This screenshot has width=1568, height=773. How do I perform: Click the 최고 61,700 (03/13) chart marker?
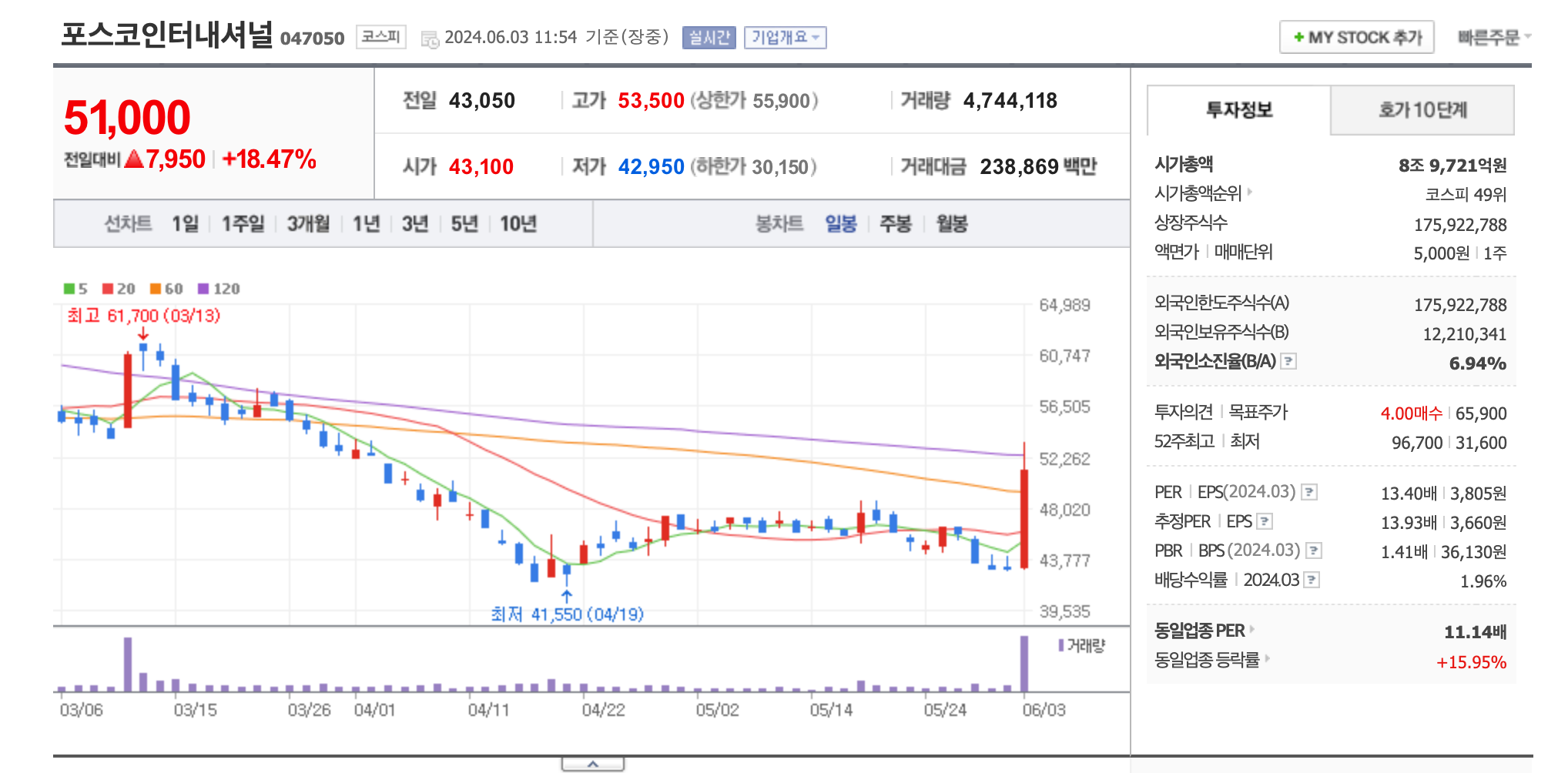143,316
